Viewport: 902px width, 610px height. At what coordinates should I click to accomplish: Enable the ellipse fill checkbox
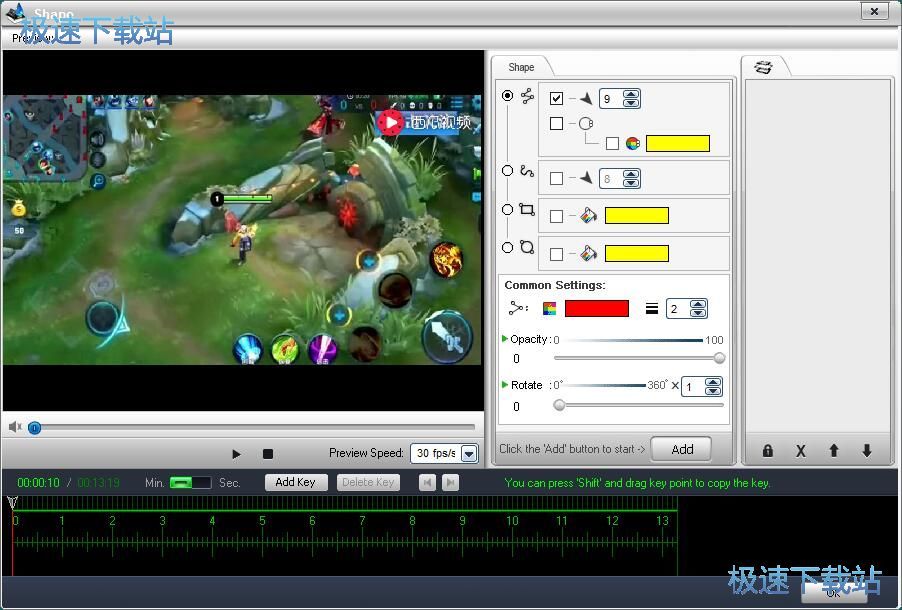pyautogui.click(x=556, y=254)
